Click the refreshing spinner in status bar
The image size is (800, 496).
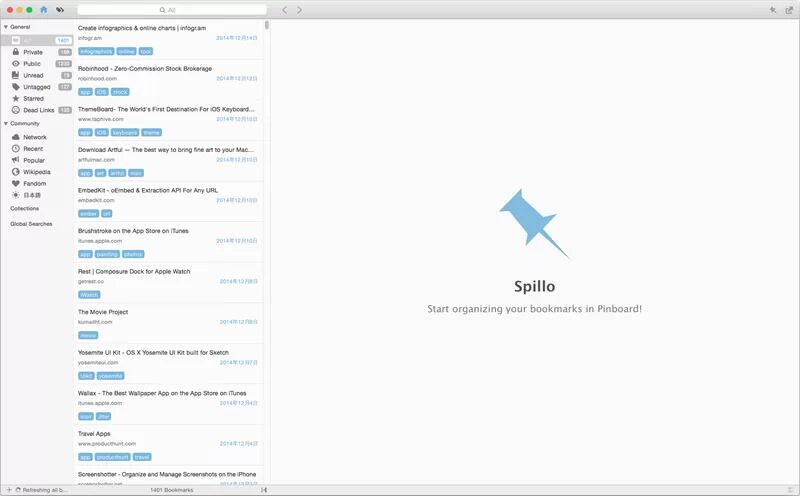tap(18, 490)
